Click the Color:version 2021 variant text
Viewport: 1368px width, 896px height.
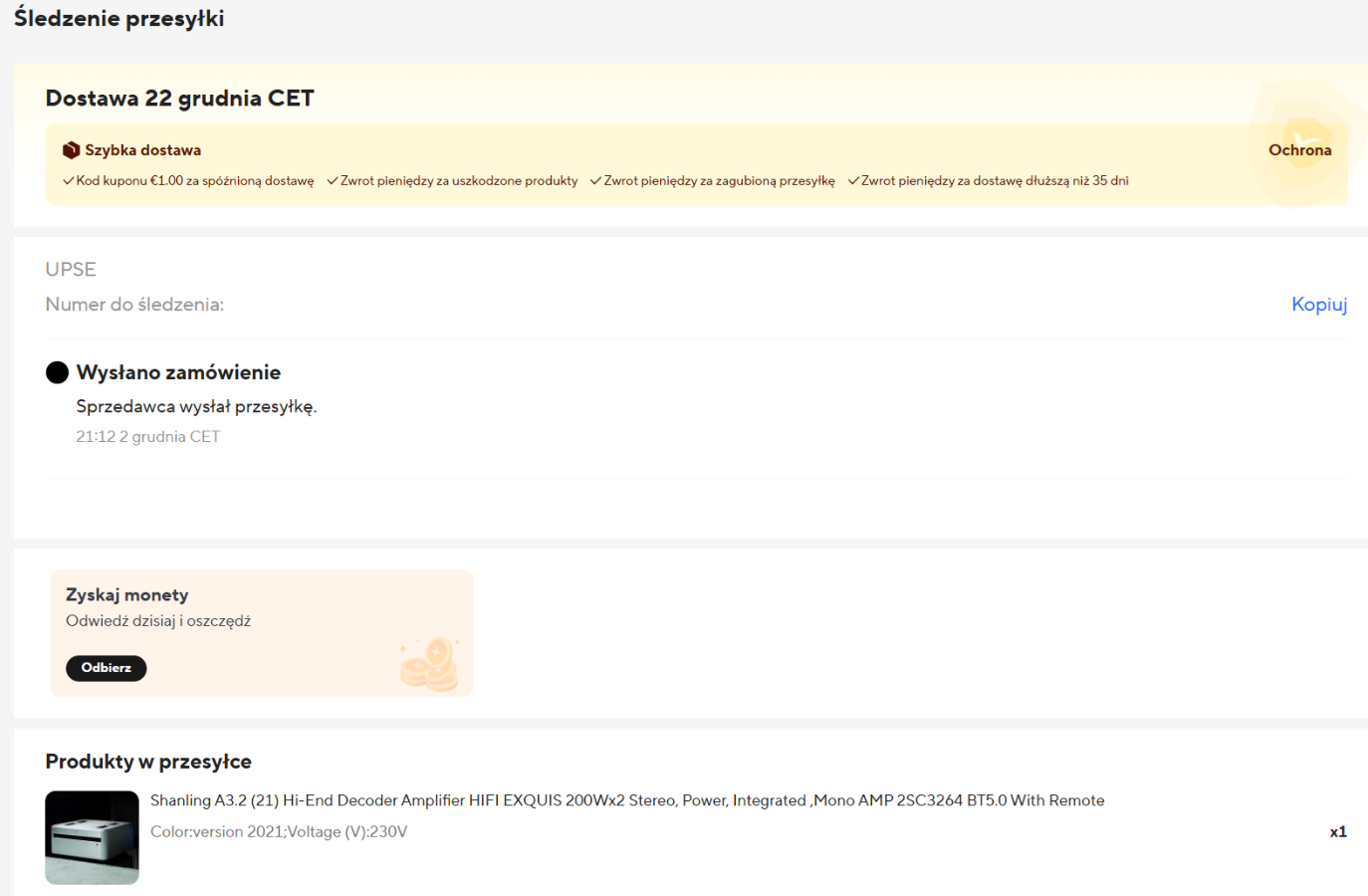279,831
